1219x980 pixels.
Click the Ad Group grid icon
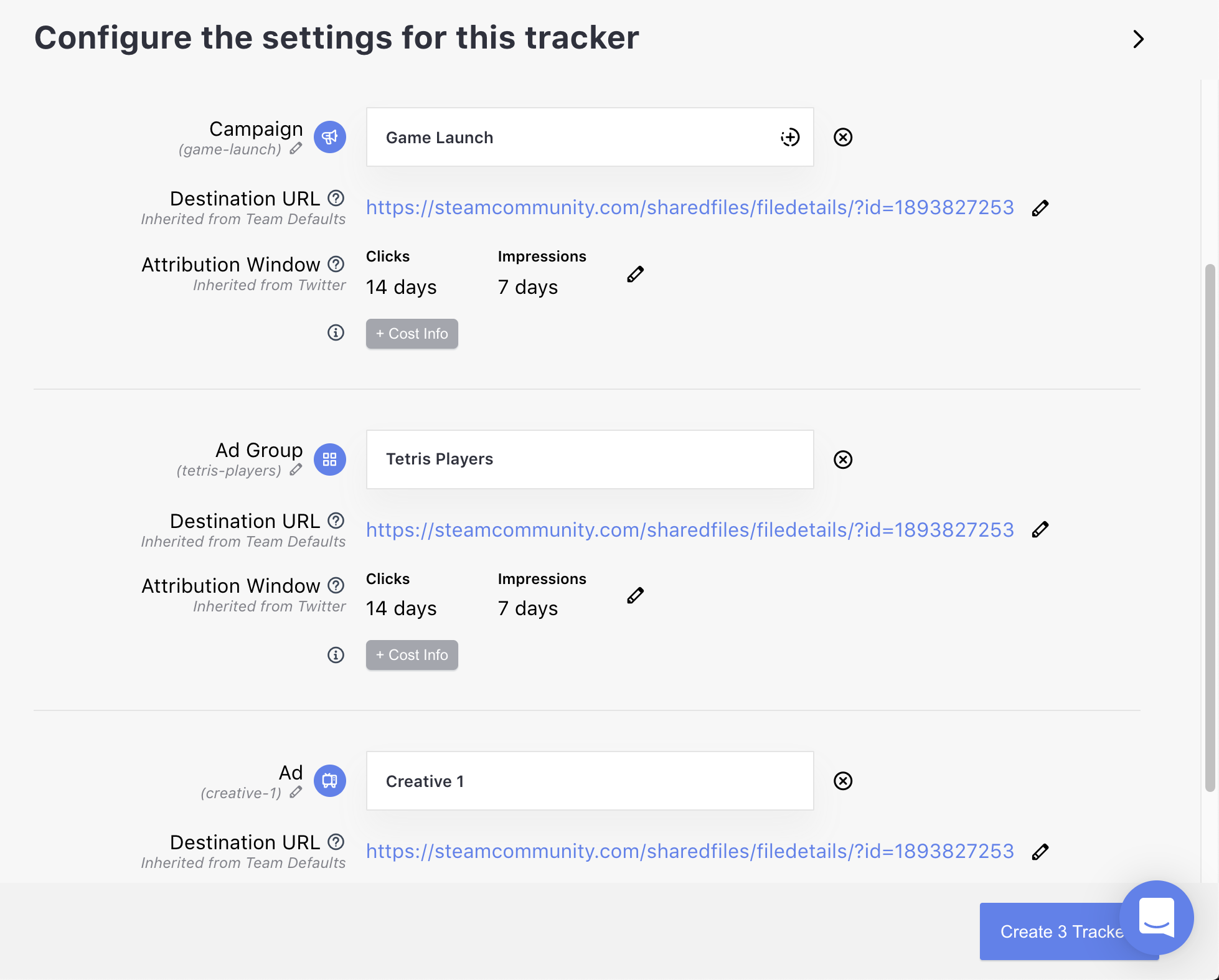(x=330, y=459)
